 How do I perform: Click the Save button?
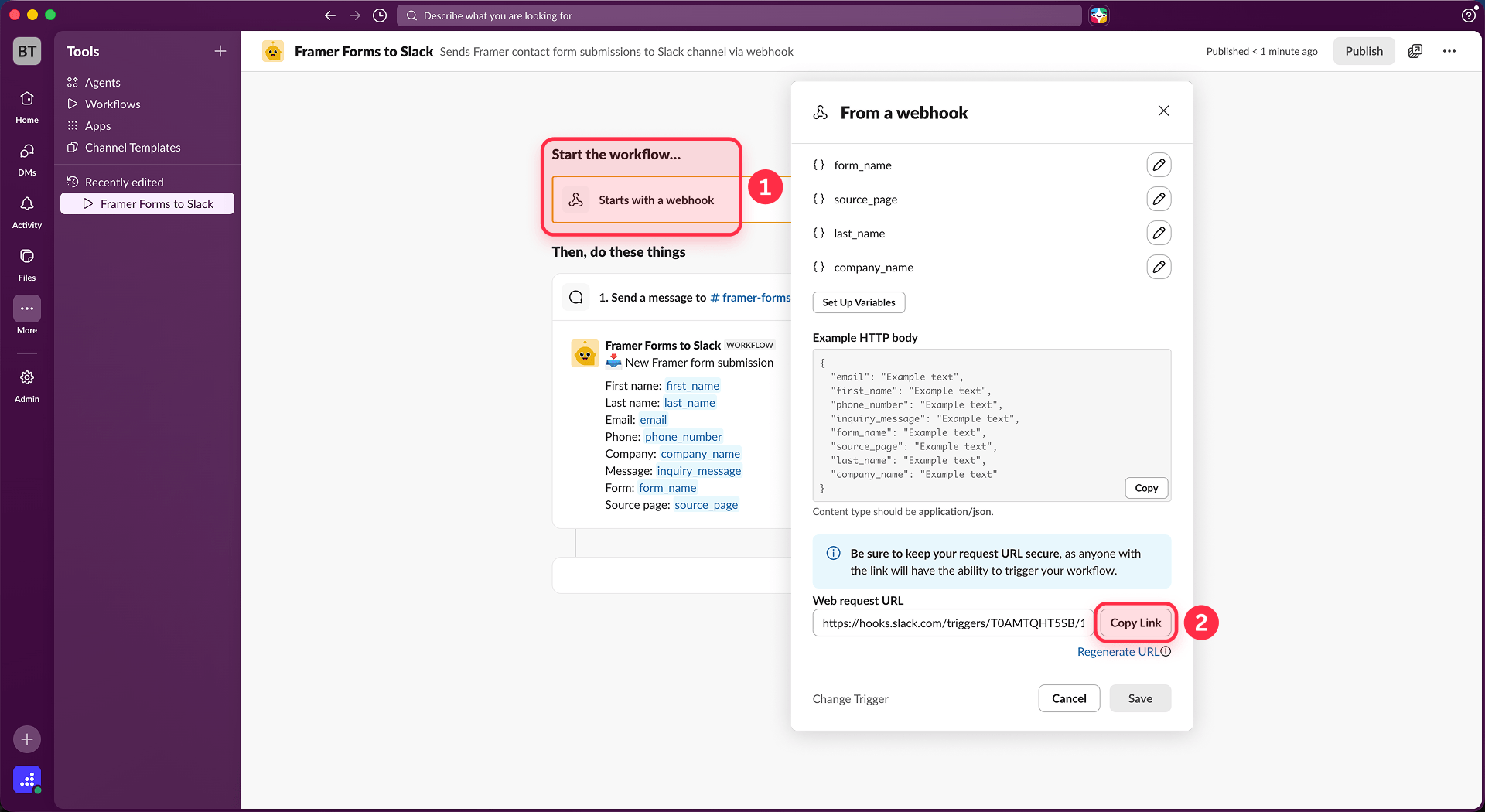click(1140, 698)
